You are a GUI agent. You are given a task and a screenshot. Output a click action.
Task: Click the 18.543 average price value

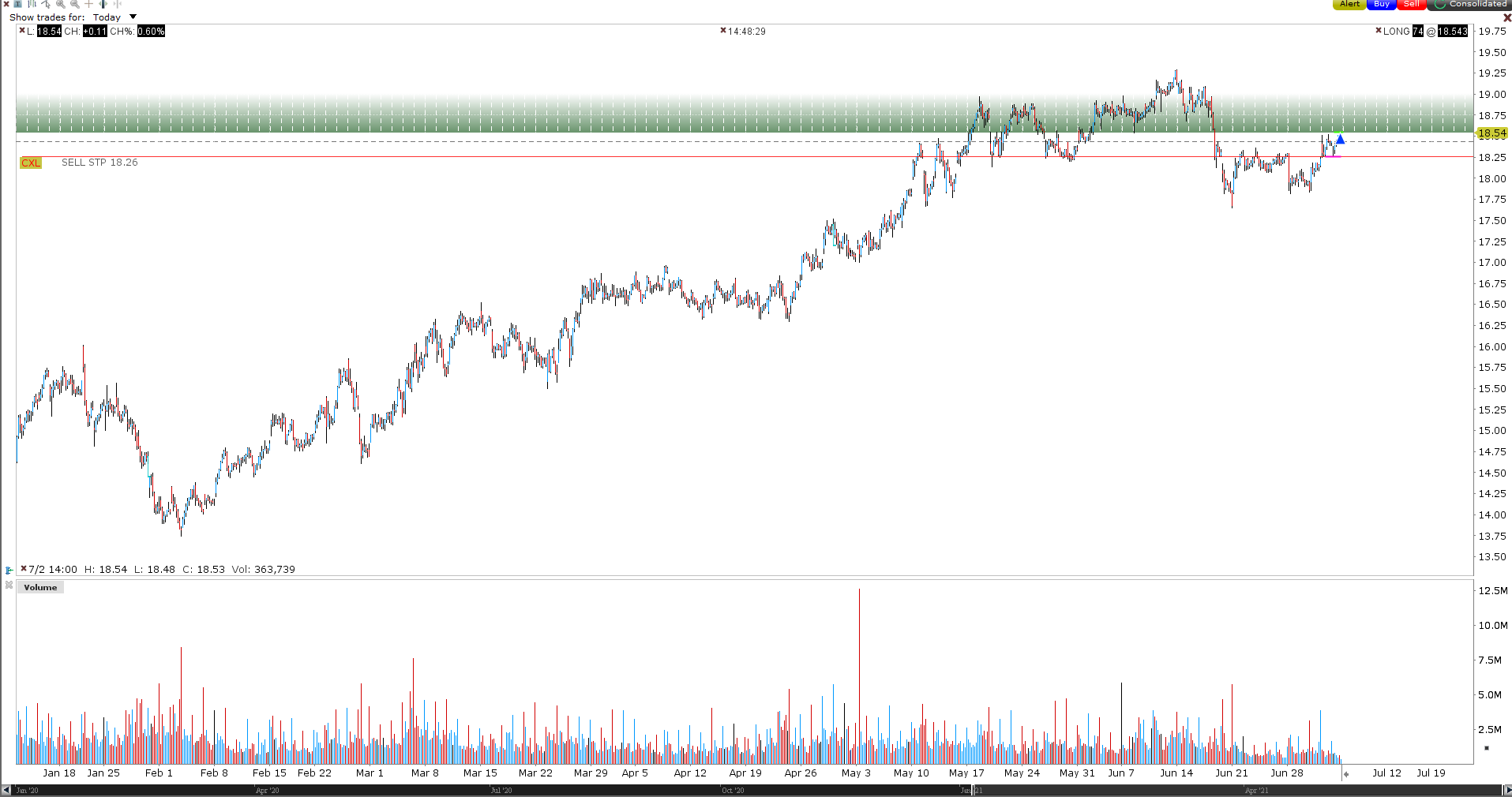[x=1452, y=32]
